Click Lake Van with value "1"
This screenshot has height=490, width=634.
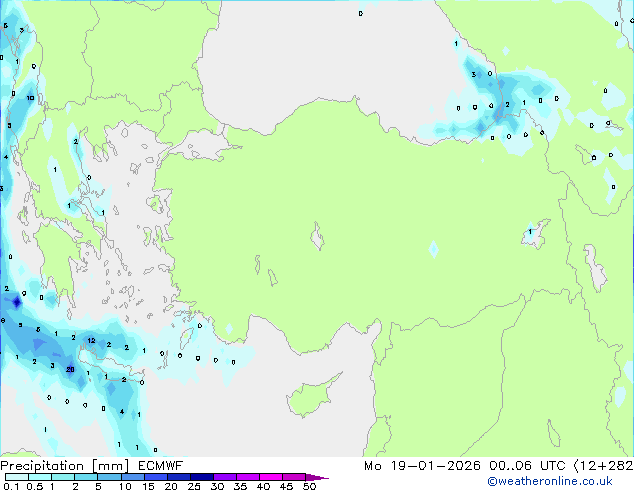(535, 233)
